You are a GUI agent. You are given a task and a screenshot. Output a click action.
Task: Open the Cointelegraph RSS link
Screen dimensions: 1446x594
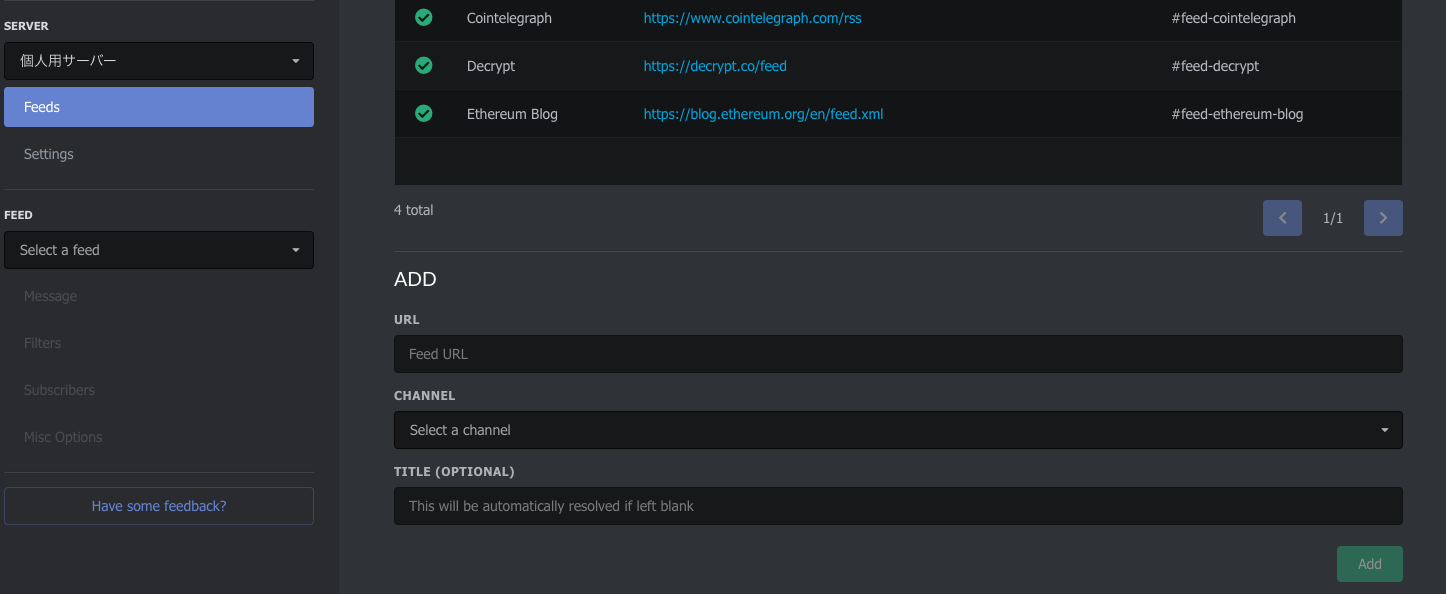752,18
